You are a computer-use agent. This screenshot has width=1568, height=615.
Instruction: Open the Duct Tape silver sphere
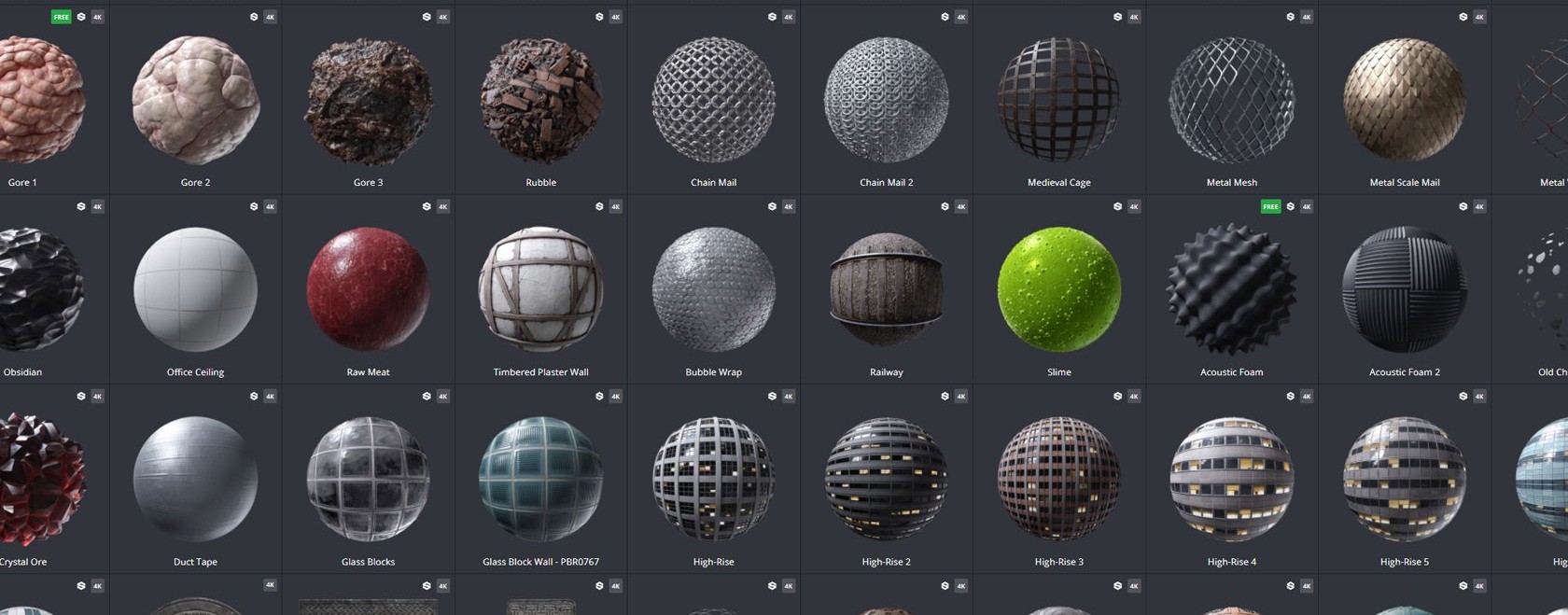[196, 479]
